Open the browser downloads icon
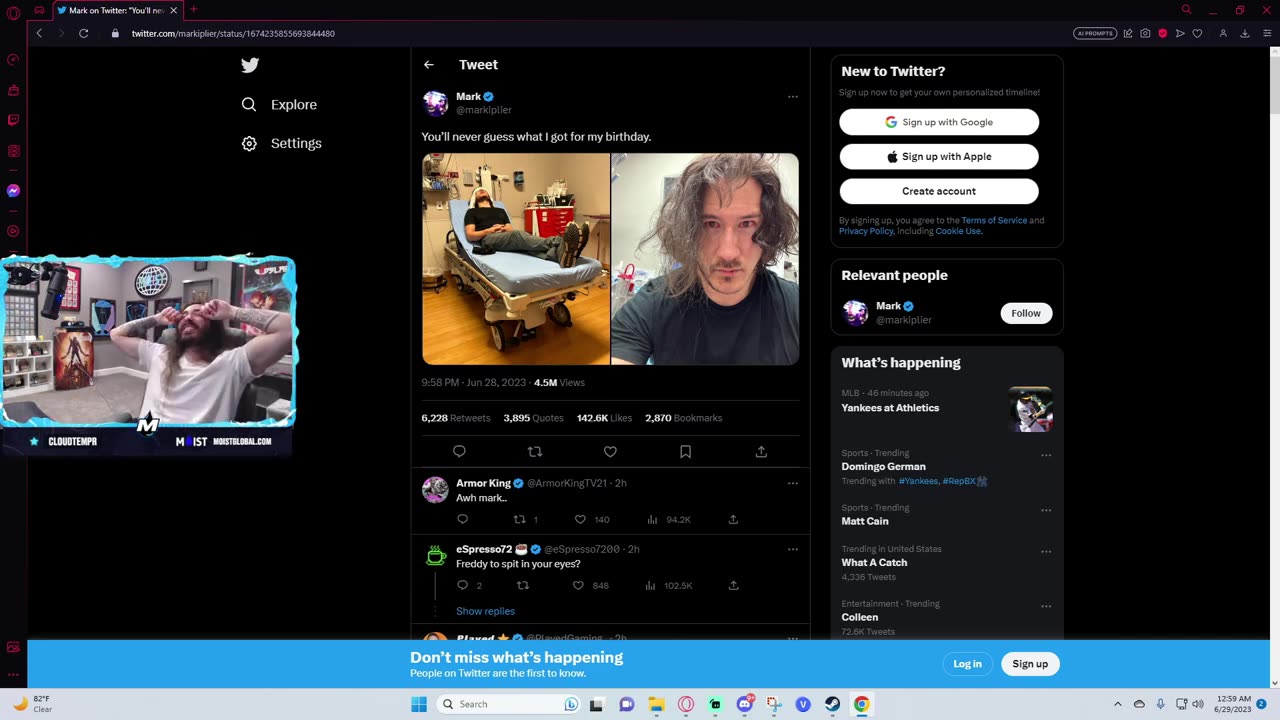 pos(1245,33)
